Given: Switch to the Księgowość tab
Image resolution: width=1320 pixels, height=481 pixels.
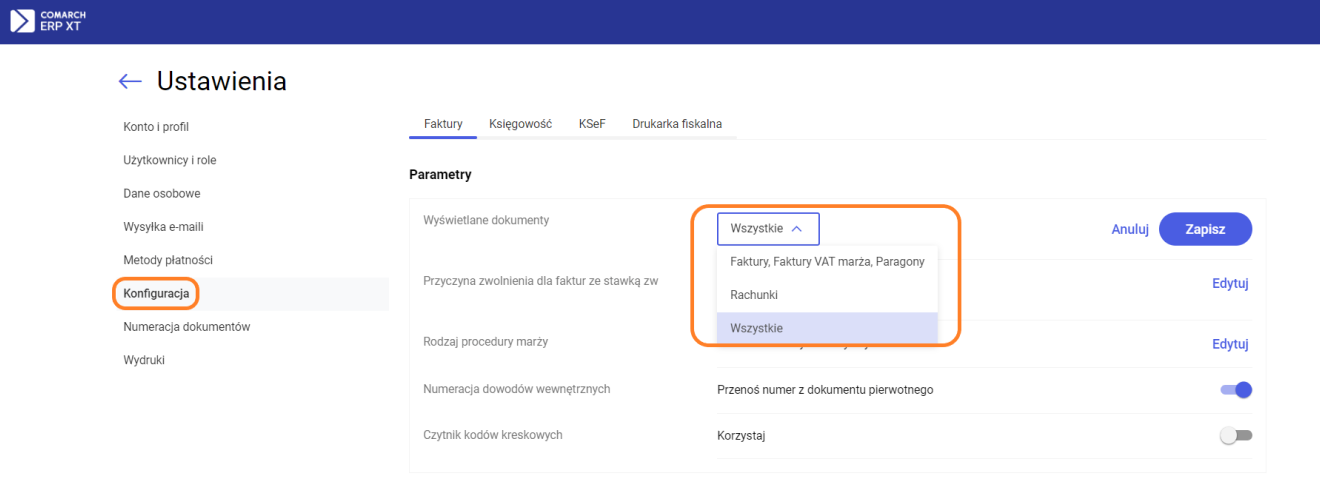Looking at the screenshot, I should 520,124.
